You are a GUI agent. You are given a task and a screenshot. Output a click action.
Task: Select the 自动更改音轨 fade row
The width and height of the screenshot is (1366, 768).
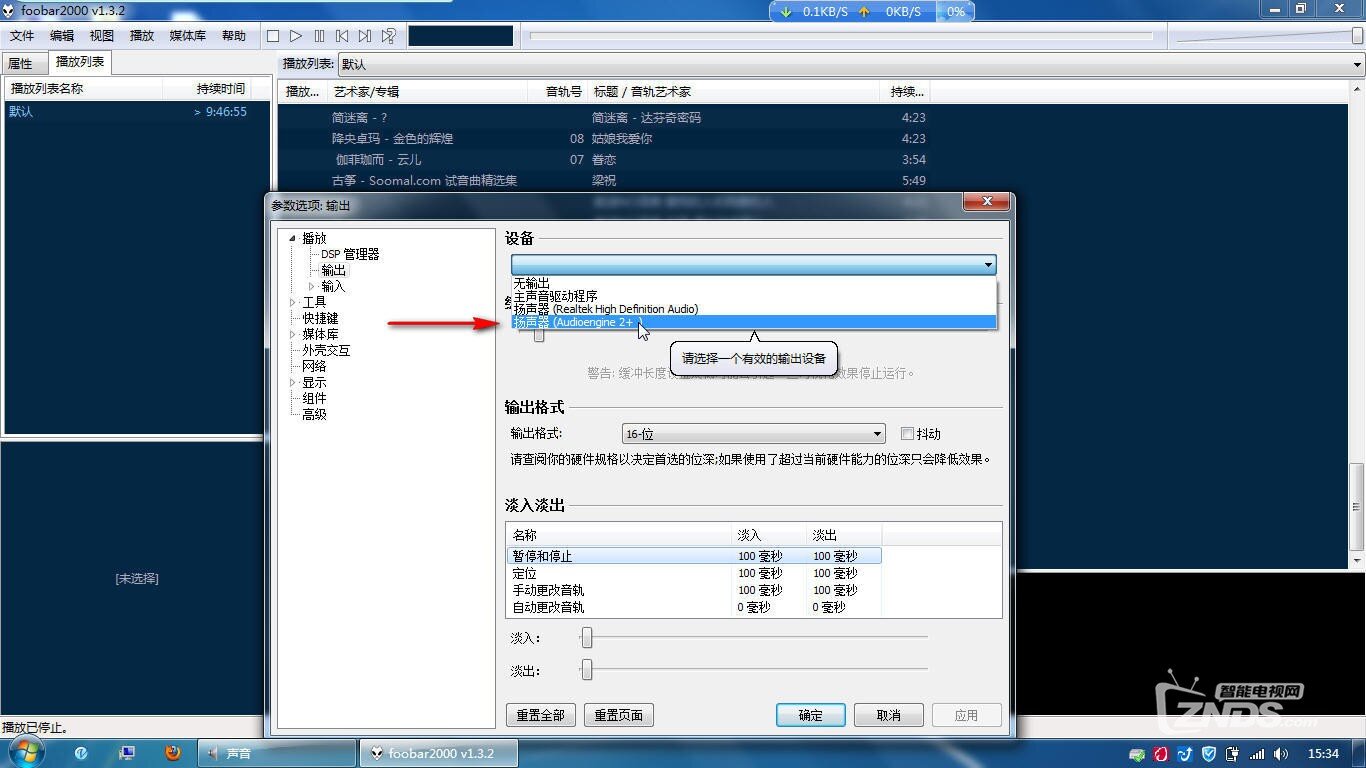[694, 607]
